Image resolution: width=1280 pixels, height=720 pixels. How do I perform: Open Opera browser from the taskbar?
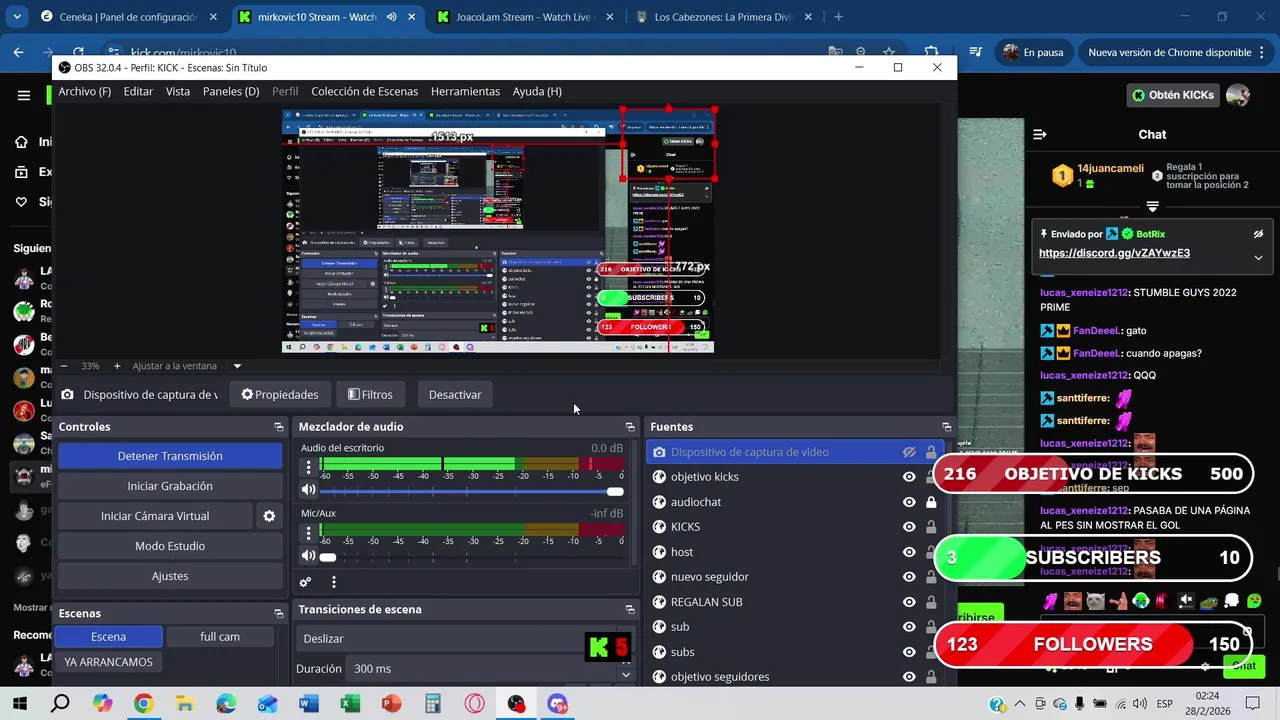[474, 704]
